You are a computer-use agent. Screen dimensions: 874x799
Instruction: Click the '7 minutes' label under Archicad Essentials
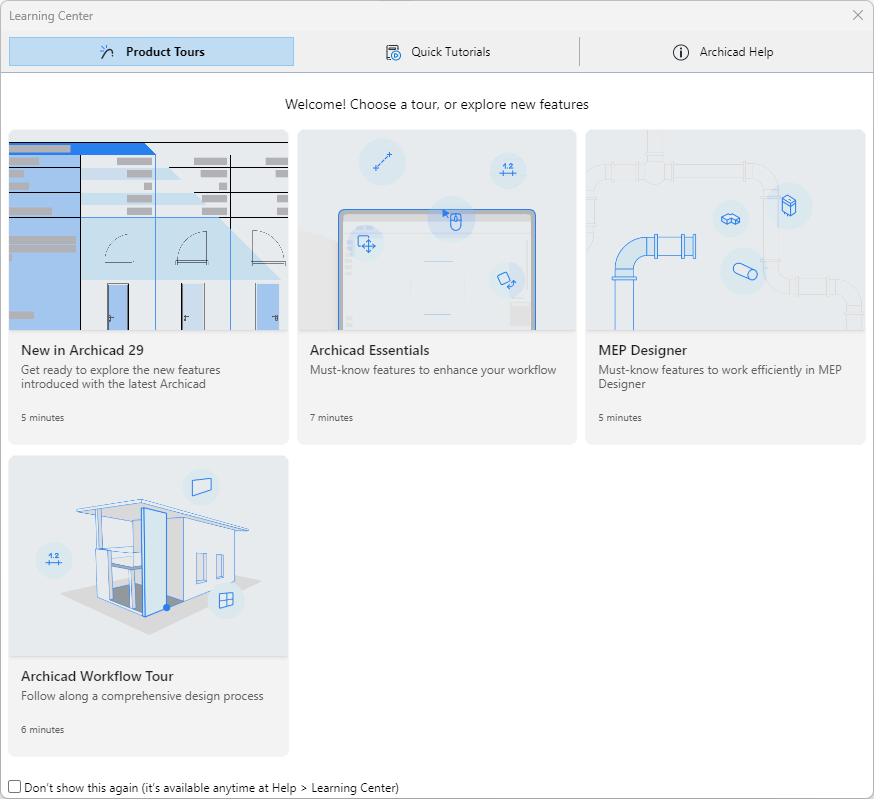click(331, 418)
